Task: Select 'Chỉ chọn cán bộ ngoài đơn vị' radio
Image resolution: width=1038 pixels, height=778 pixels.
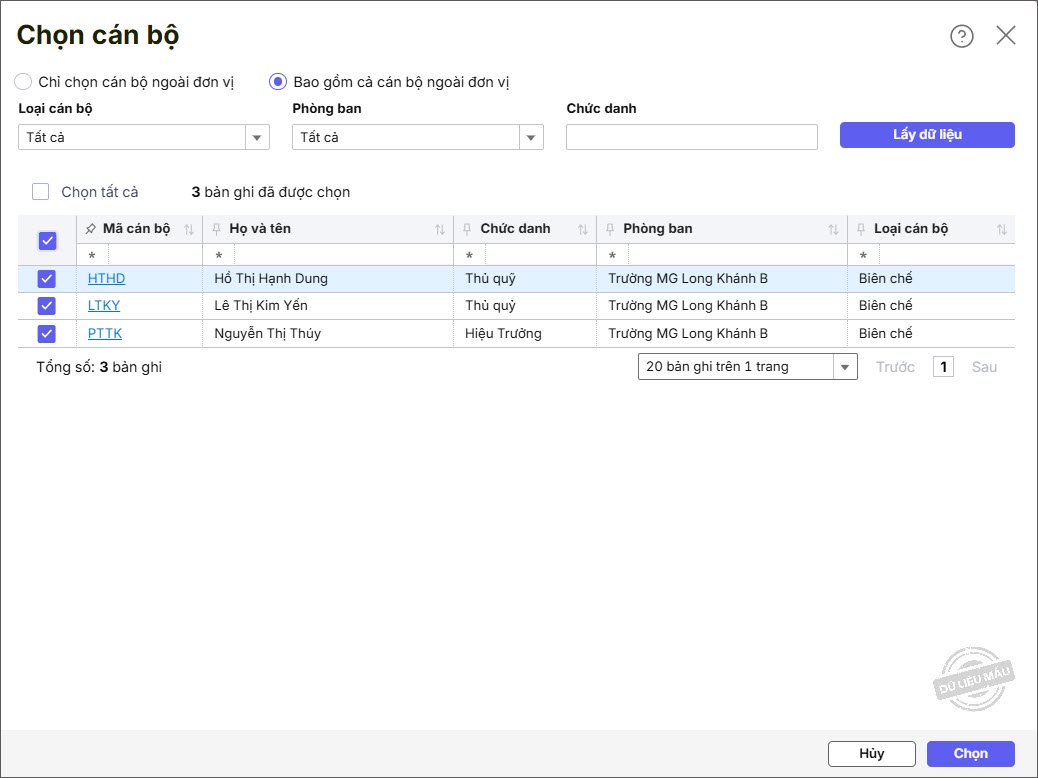Action: tap(23, 82)
